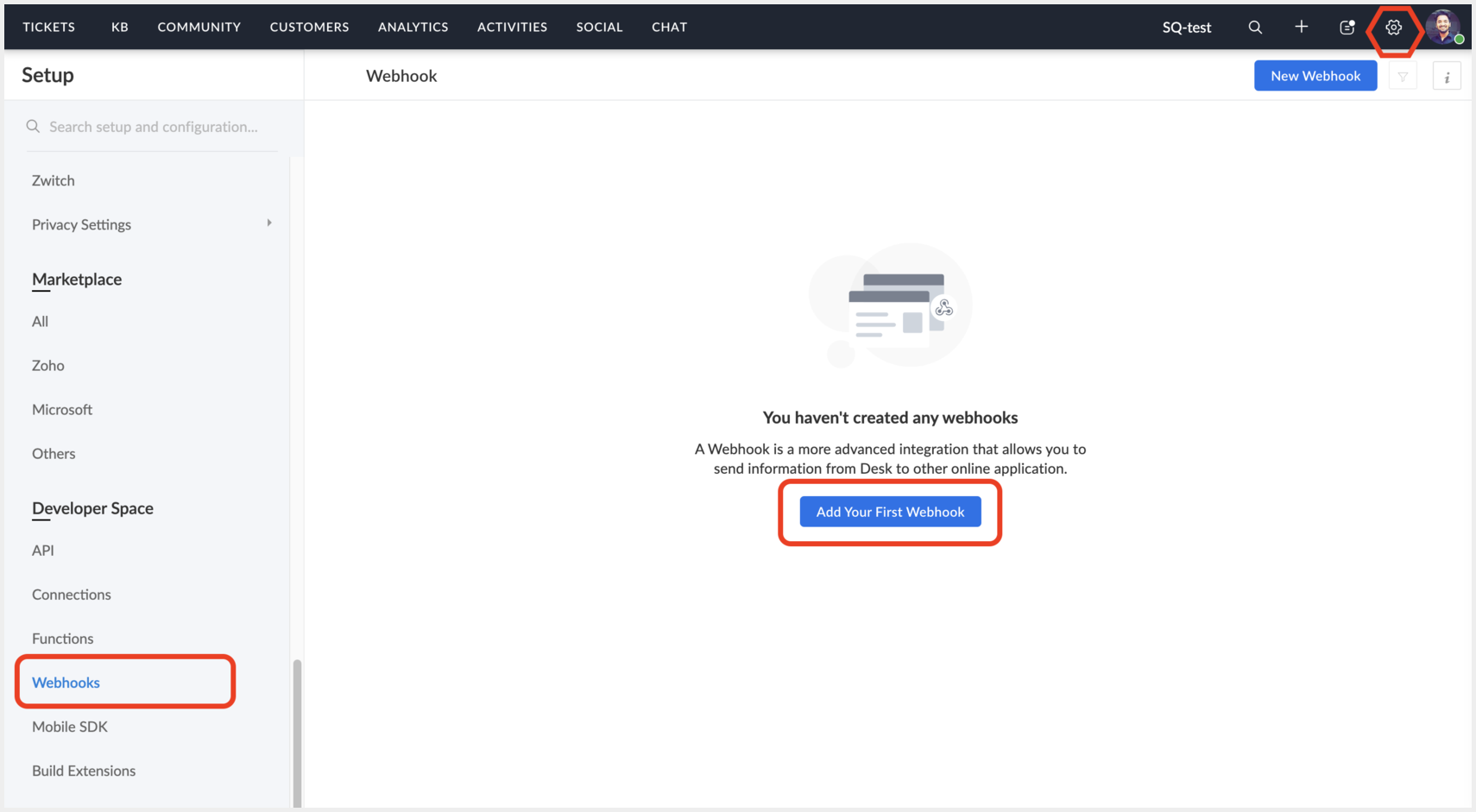
Task: Open Functions under Developer Space
Action: (x=62, y=639)
